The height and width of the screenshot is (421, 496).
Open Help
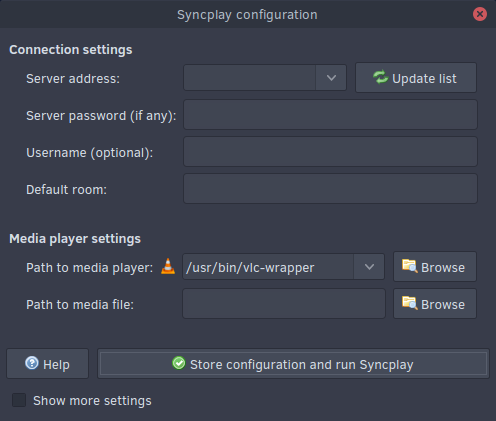pos(47,364)
